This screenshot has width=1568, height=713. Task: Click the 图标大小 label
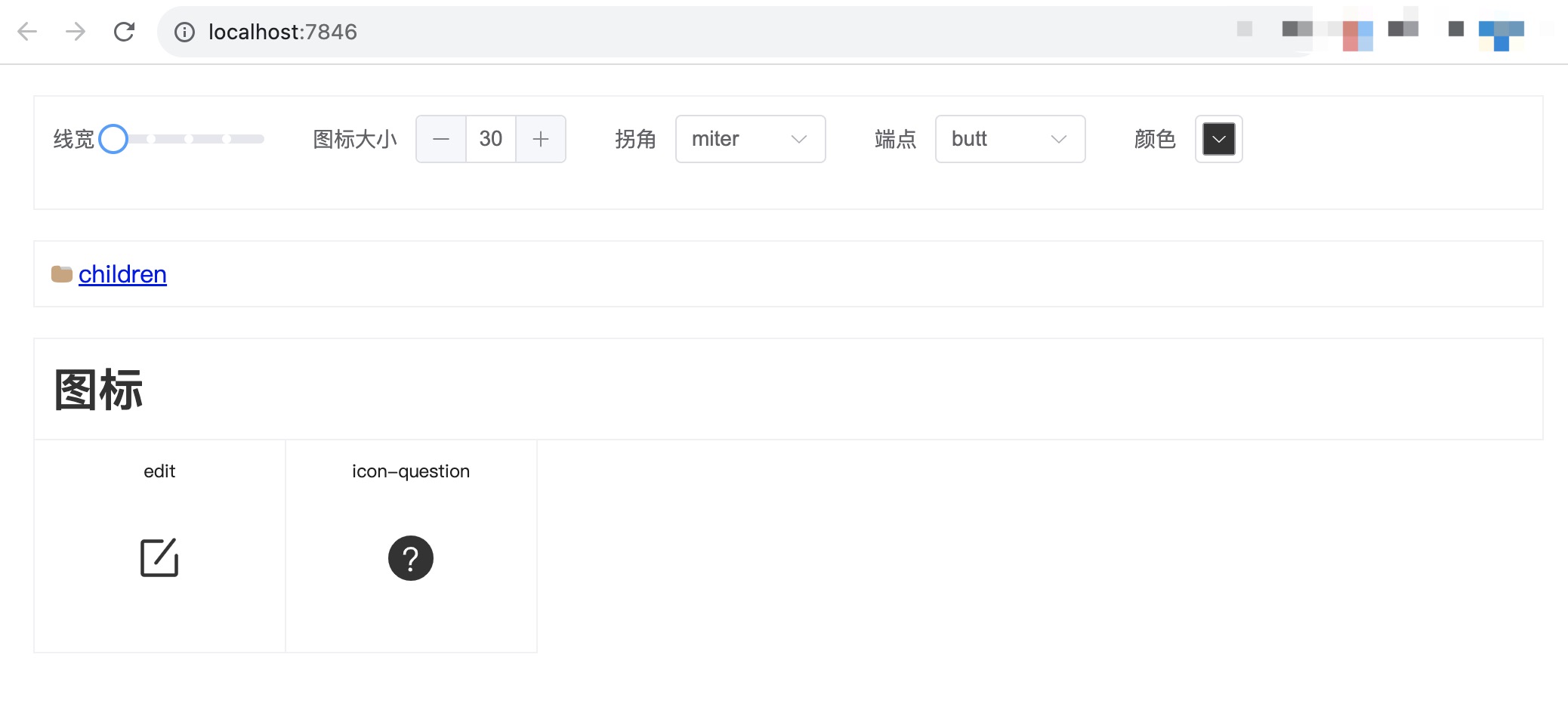(x=355, y=139)
